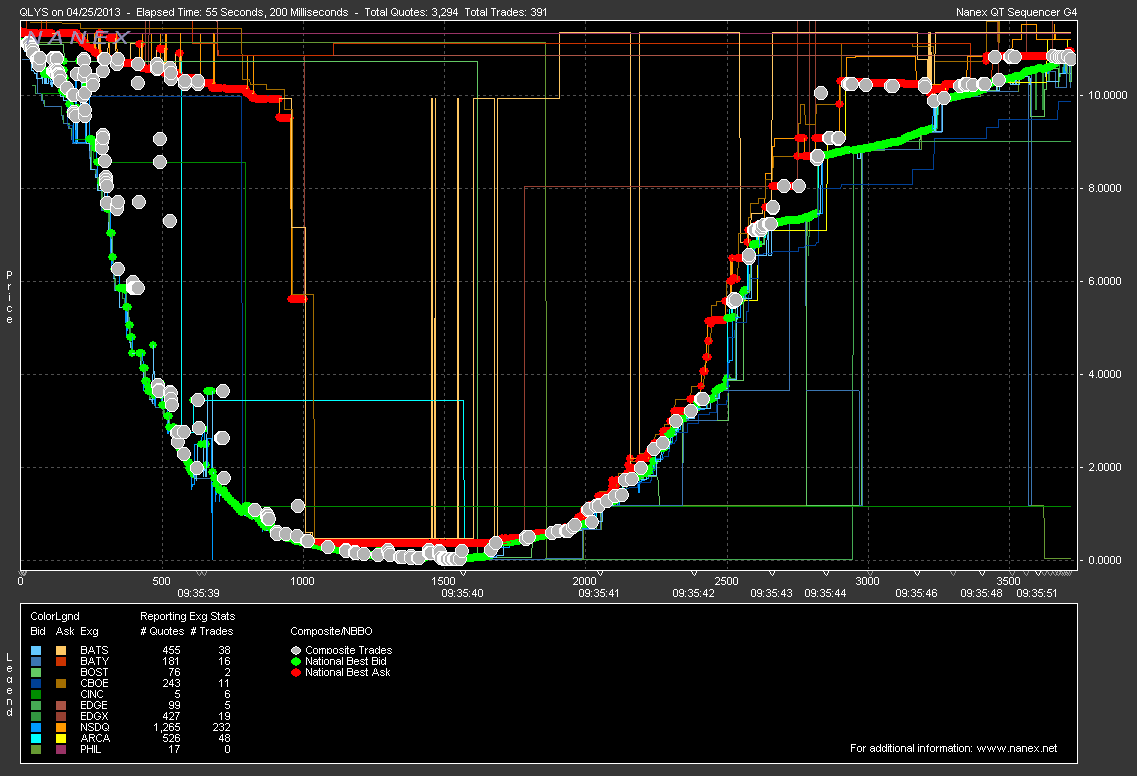Click ARCA quote count '526'
This screenshot has width=1137, height=776.
(x=171, y=738)
